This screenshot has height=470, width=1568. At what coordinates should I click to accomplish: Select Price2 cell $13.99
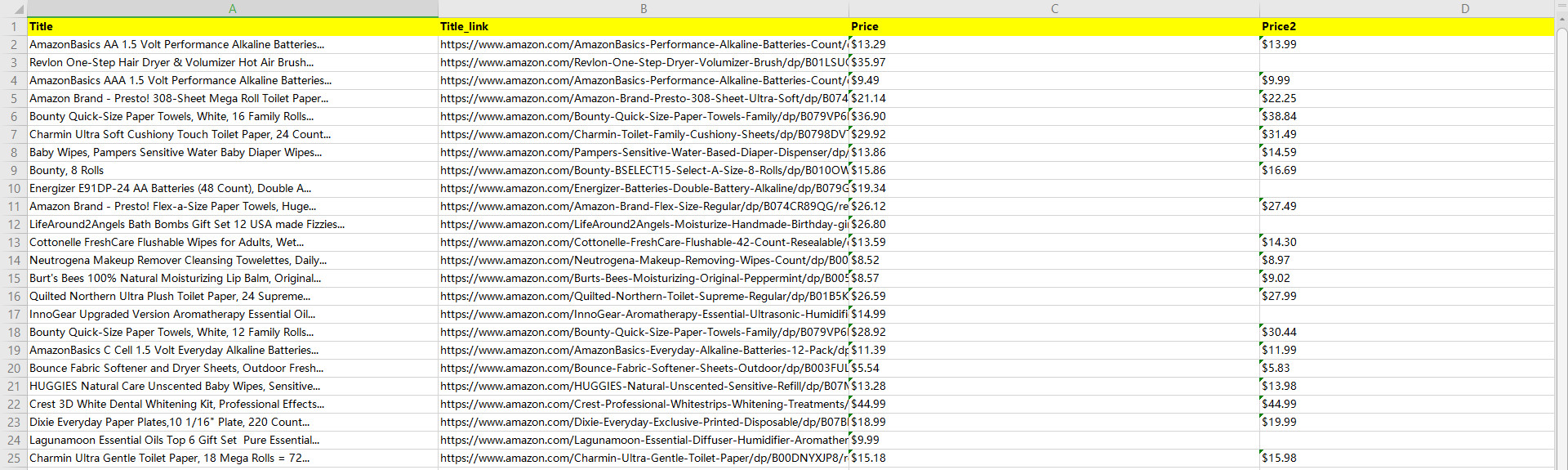1406,44
